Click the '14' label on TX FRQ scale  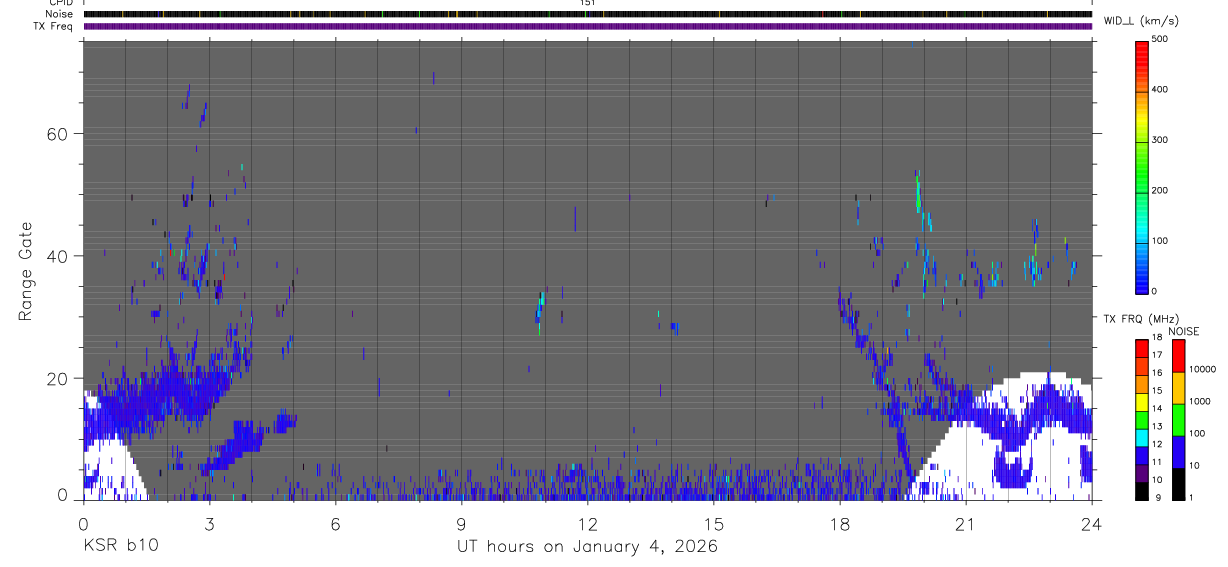tap(1156, 409)
